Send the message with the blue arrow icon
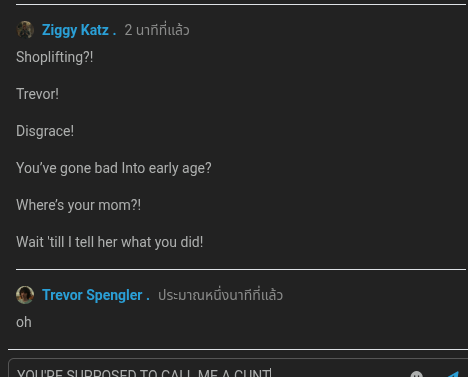The width and height of the screenshot is (468, 377). tap(454, 375)
